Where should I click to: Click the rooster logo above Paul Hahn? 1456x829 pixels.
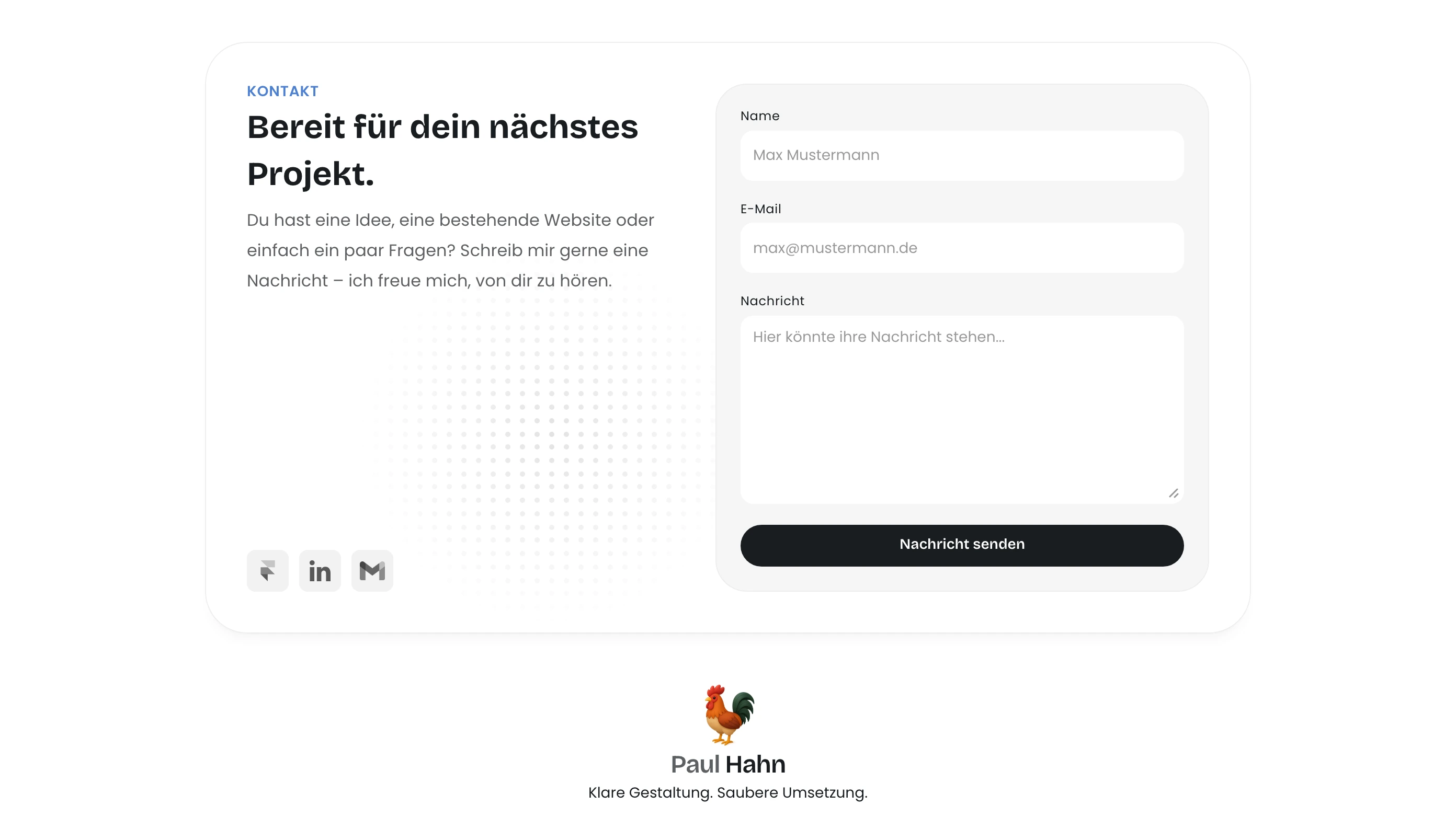[x=729, y=714]
